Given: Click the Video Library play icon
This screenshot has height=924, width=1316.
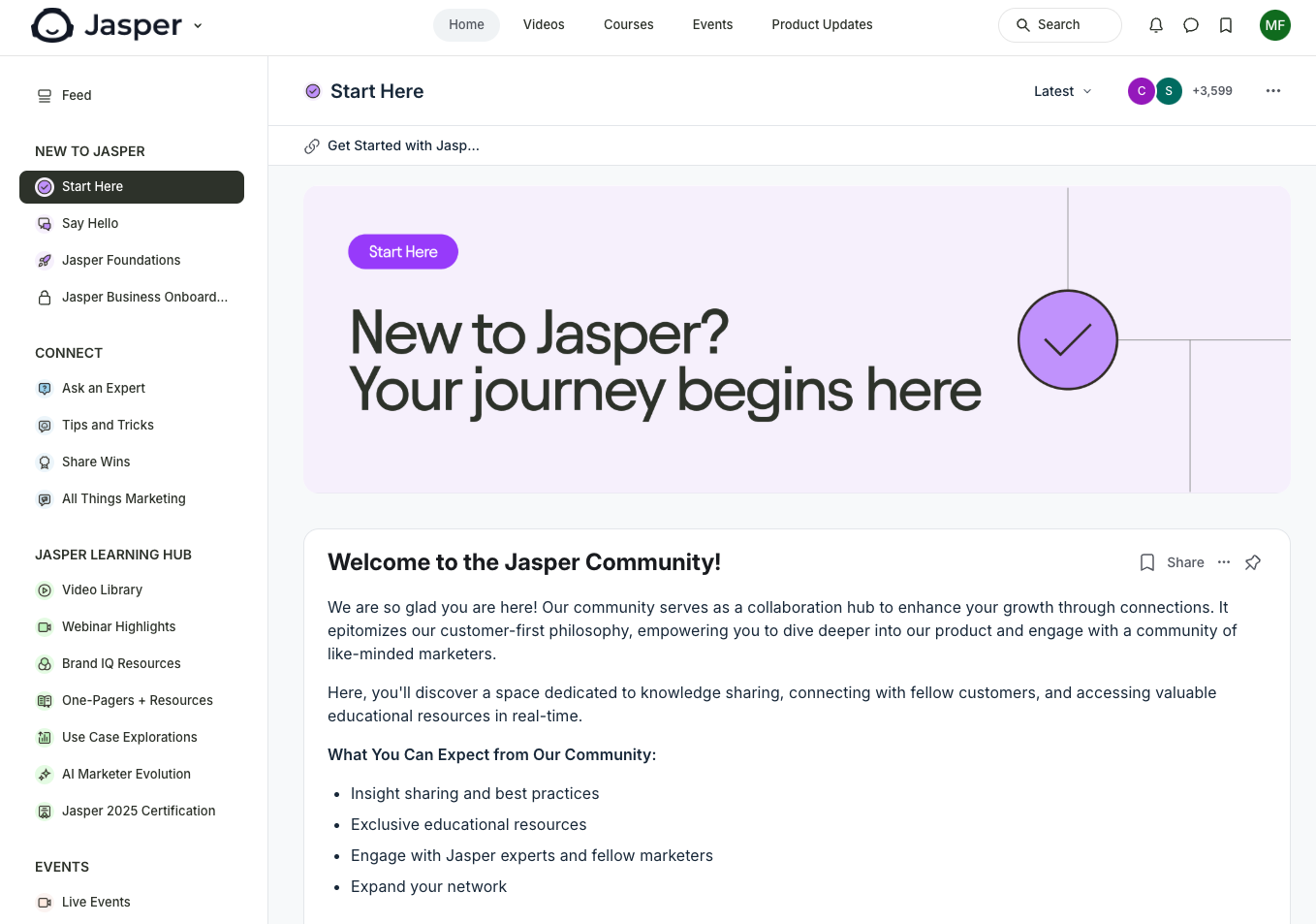Looking at the screenshot, I should pos(45,590).
